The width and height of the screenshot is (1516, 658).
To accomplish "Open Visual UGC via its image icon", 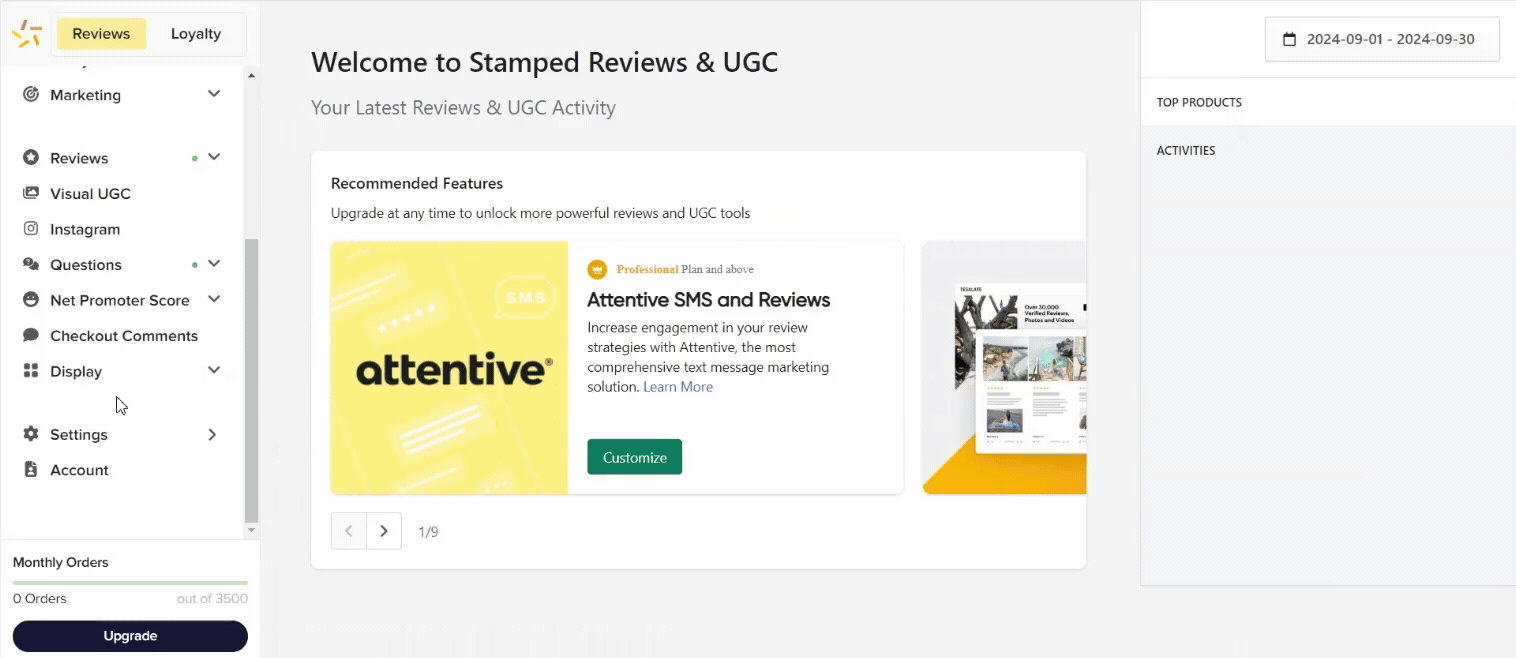I will (31, 193).
